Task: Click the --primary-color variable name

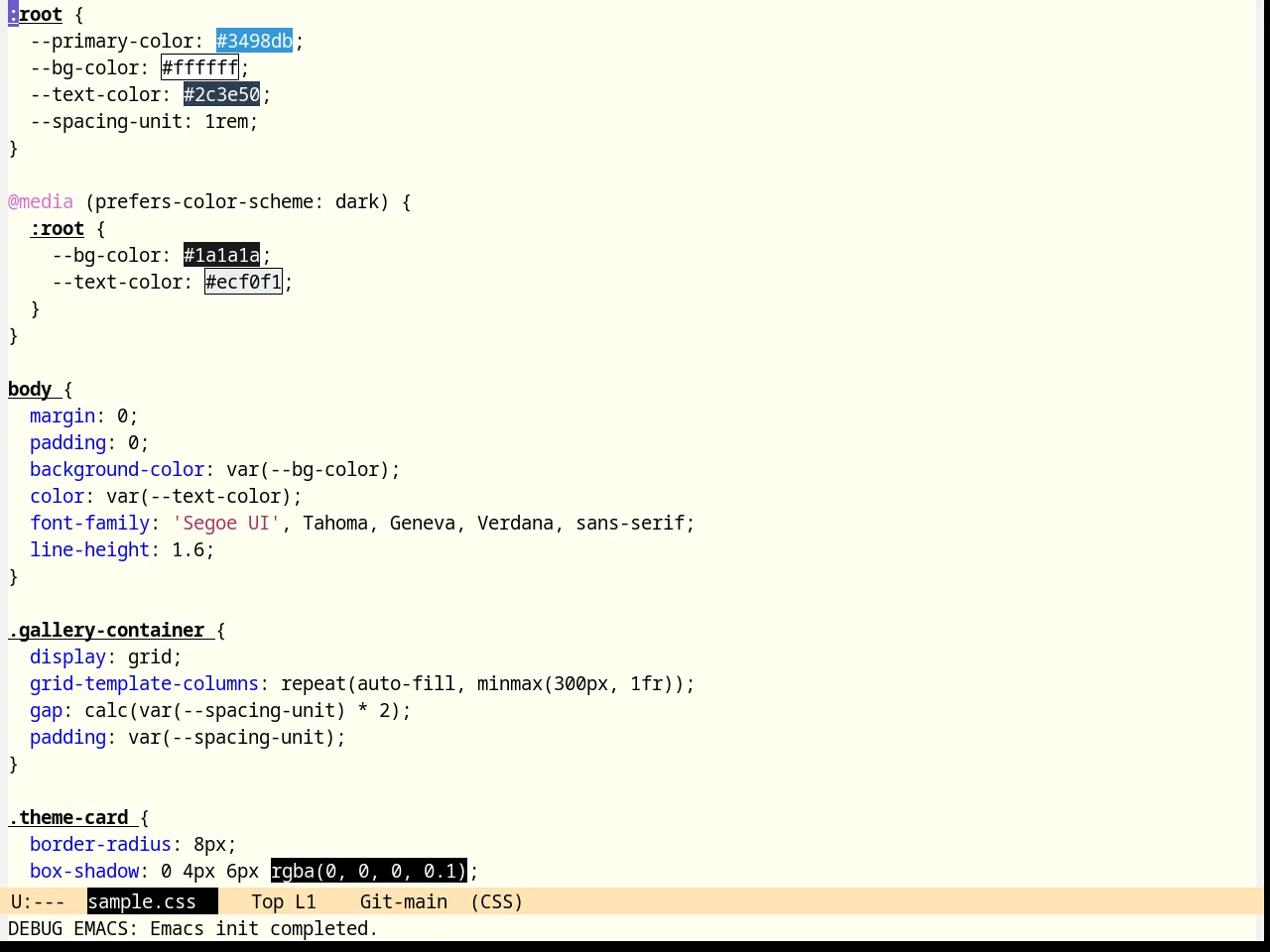Action: coord(111,41)
